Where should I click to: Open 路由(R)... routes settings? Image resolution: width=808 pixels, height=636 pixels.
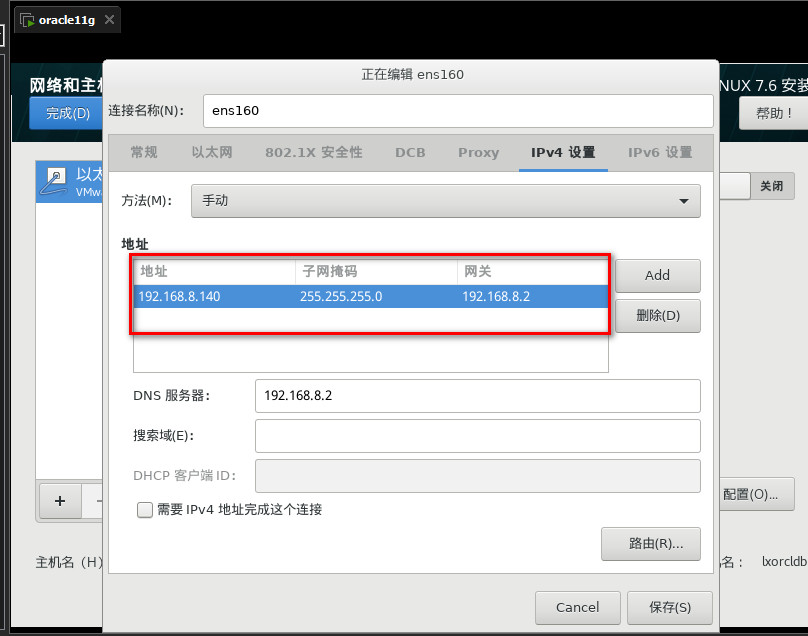point(650,544)
